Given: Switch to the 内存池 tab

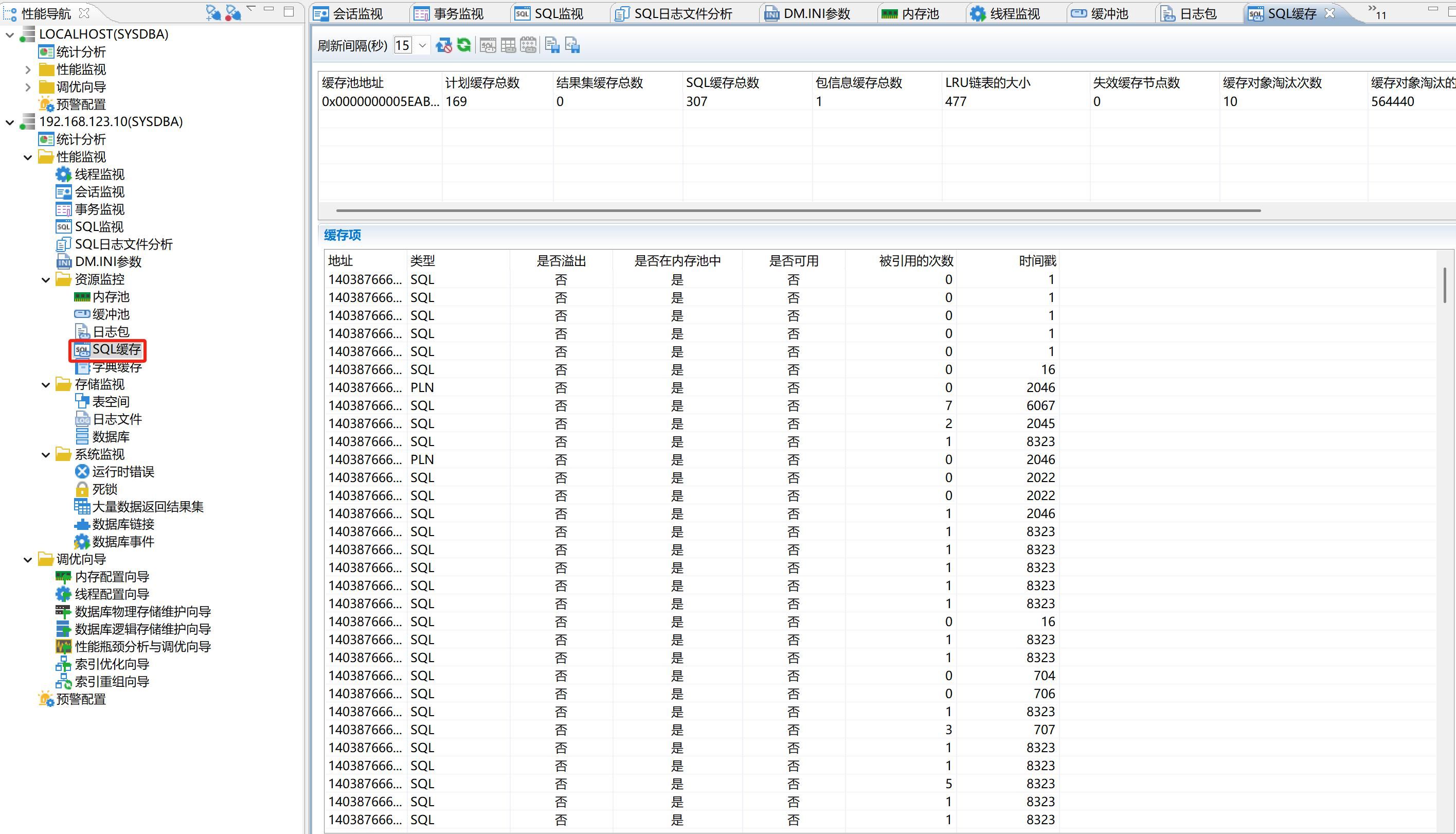Looking at the screenshot, I should tap(910, 14).
